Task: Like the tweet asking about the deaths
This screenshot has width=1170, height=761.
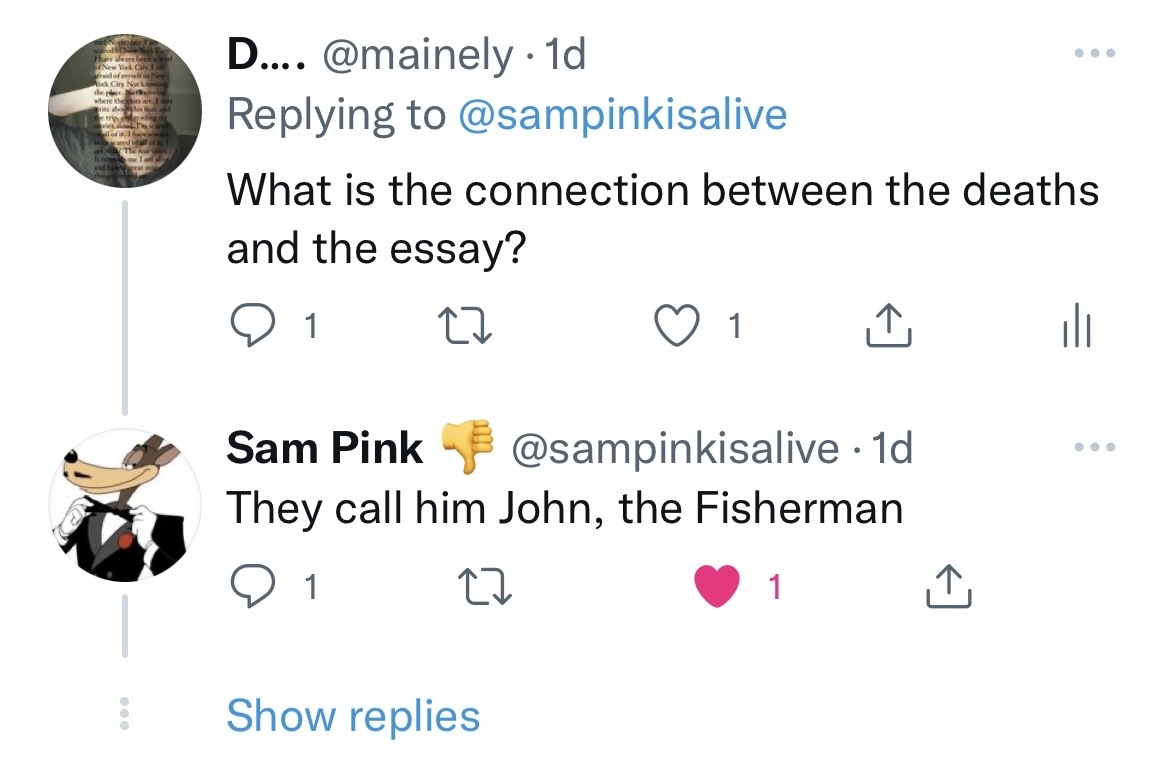Action: (x=677, y=325)
